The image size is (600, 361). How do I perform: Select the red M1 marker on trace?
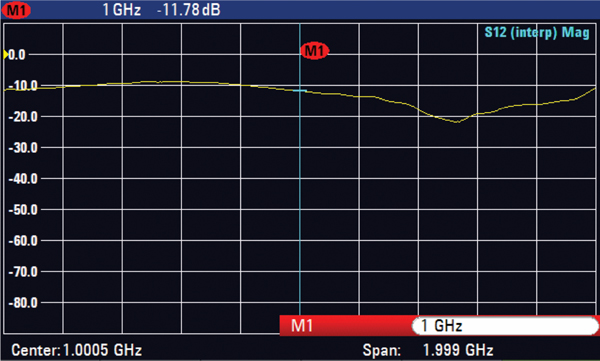pyautogui.click(x=315, y=51)
